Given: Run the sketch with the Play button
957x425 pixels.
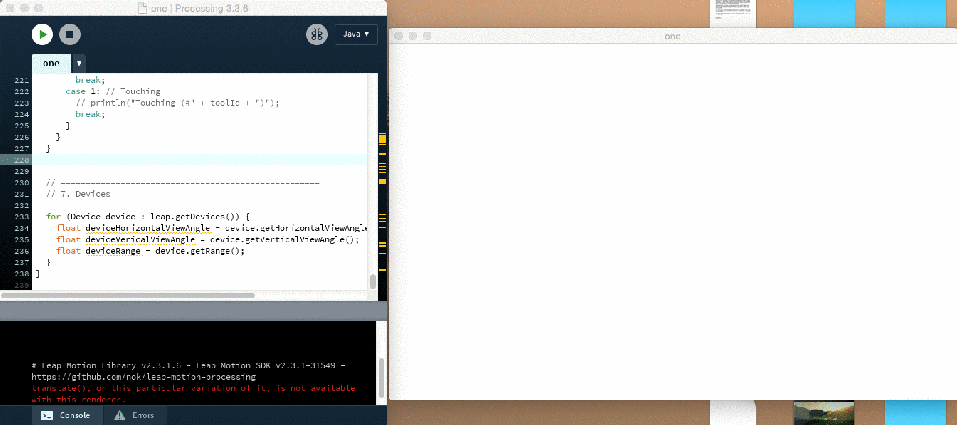Looking at the screenshot, I should 42,34.
